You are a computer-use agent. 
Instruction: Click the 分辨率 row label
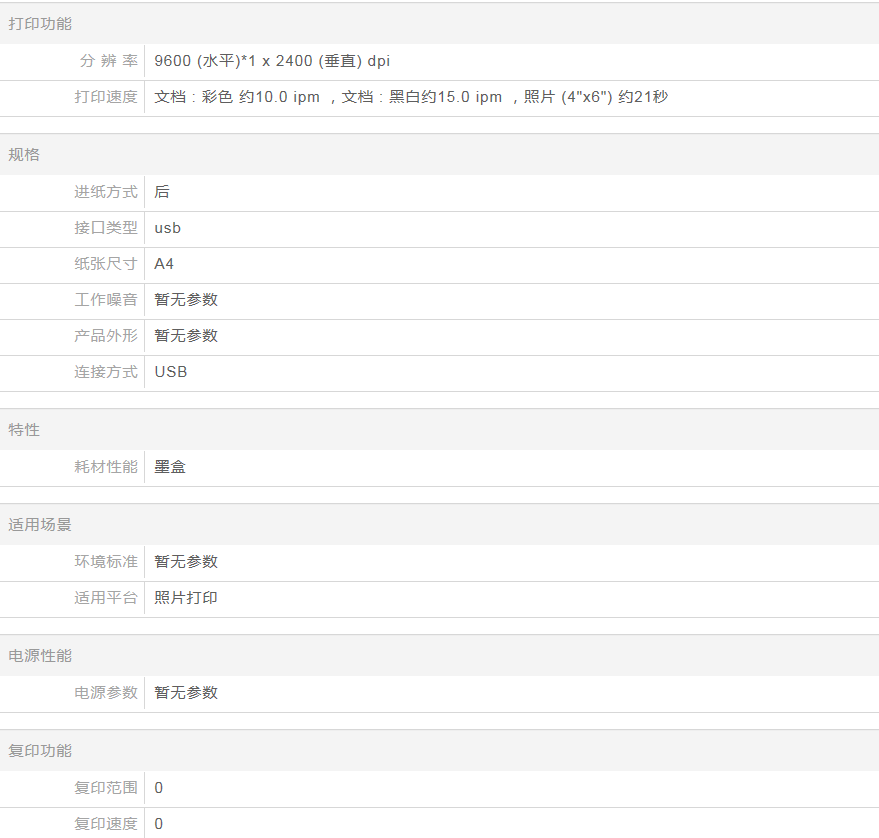coord(108,61)
